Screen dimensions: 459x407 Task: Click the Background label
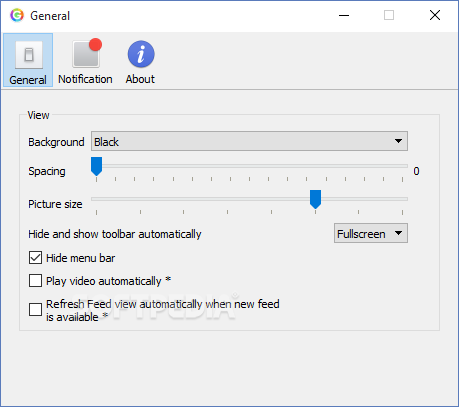[x=56, y=142]
